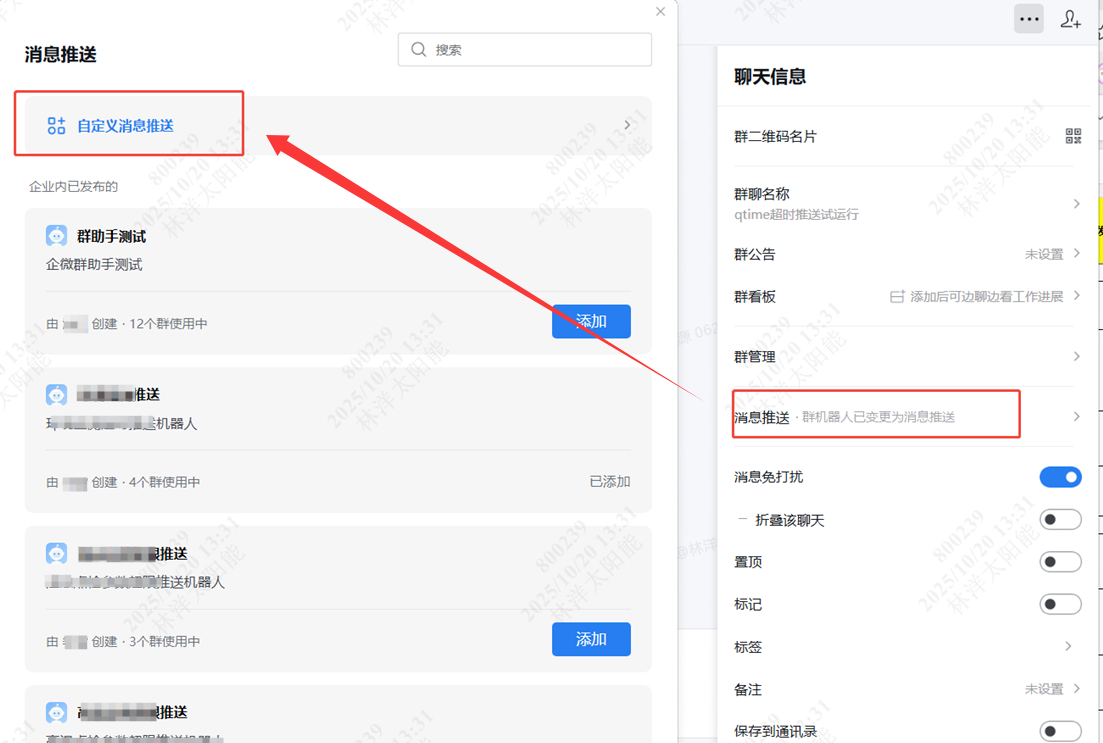Image resolution: width=1103 pixels, height=743 pixels.
Task: Enable 折叠该聊天 switch
Action: click(1060, 520)
